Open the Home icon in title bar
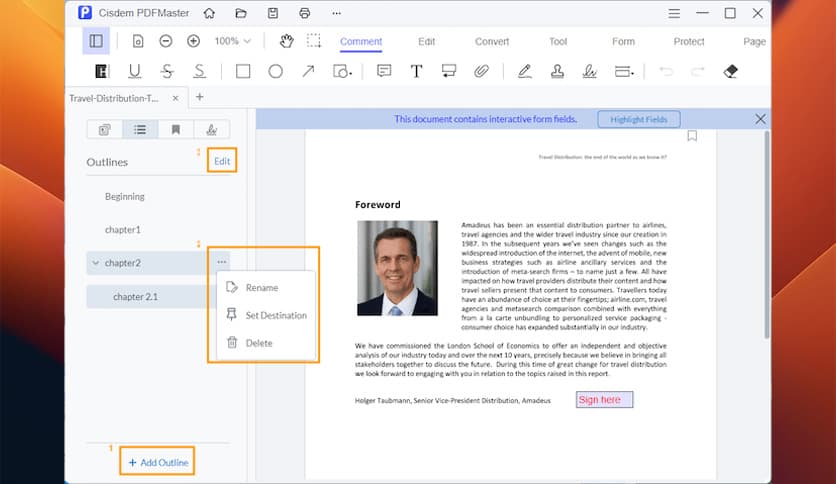The height and width of the screenshot is (484, 836). tap(209, 13)
